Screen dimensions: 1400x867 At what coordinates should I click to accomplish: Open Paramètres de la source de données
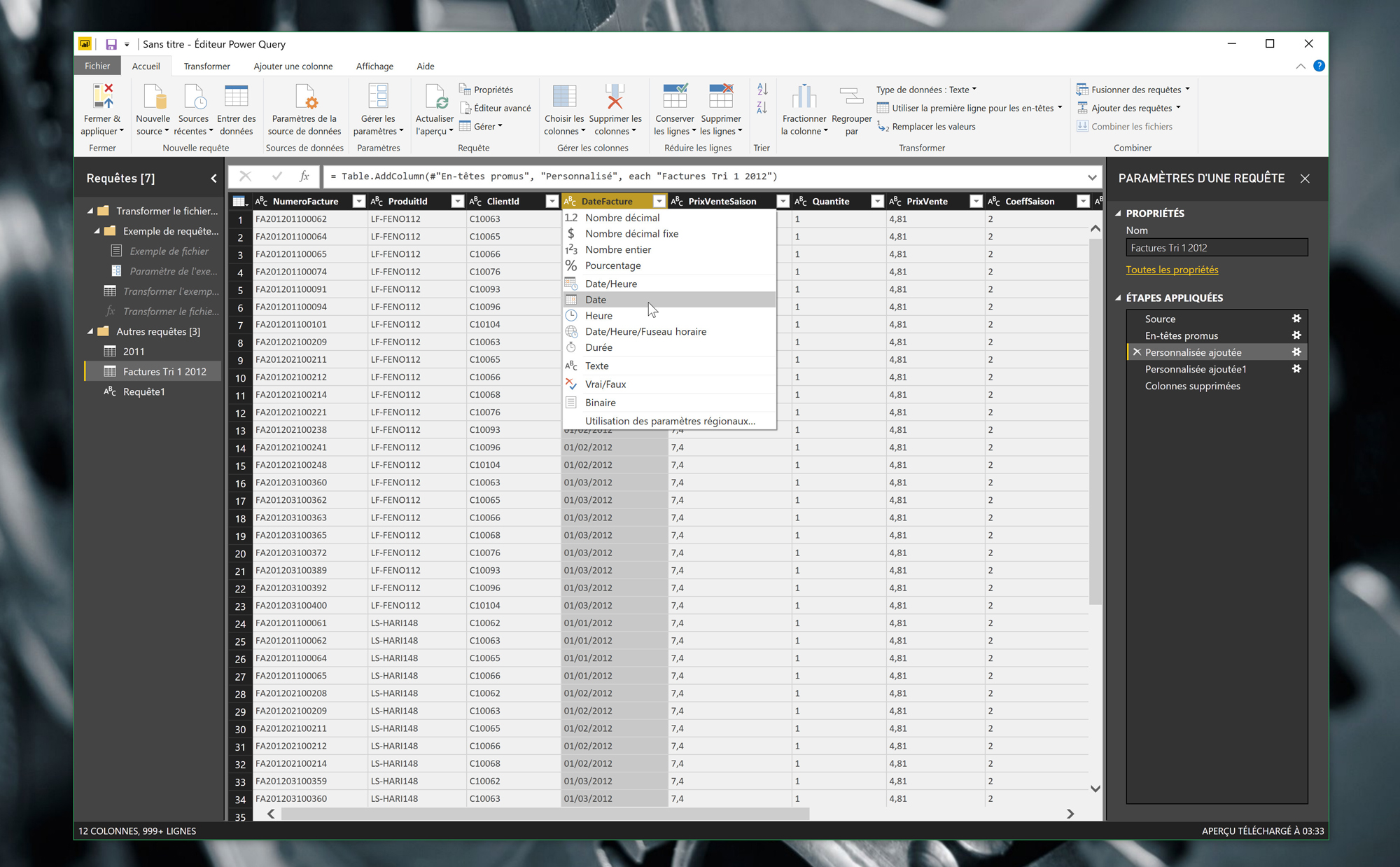[x=304, y=110]
